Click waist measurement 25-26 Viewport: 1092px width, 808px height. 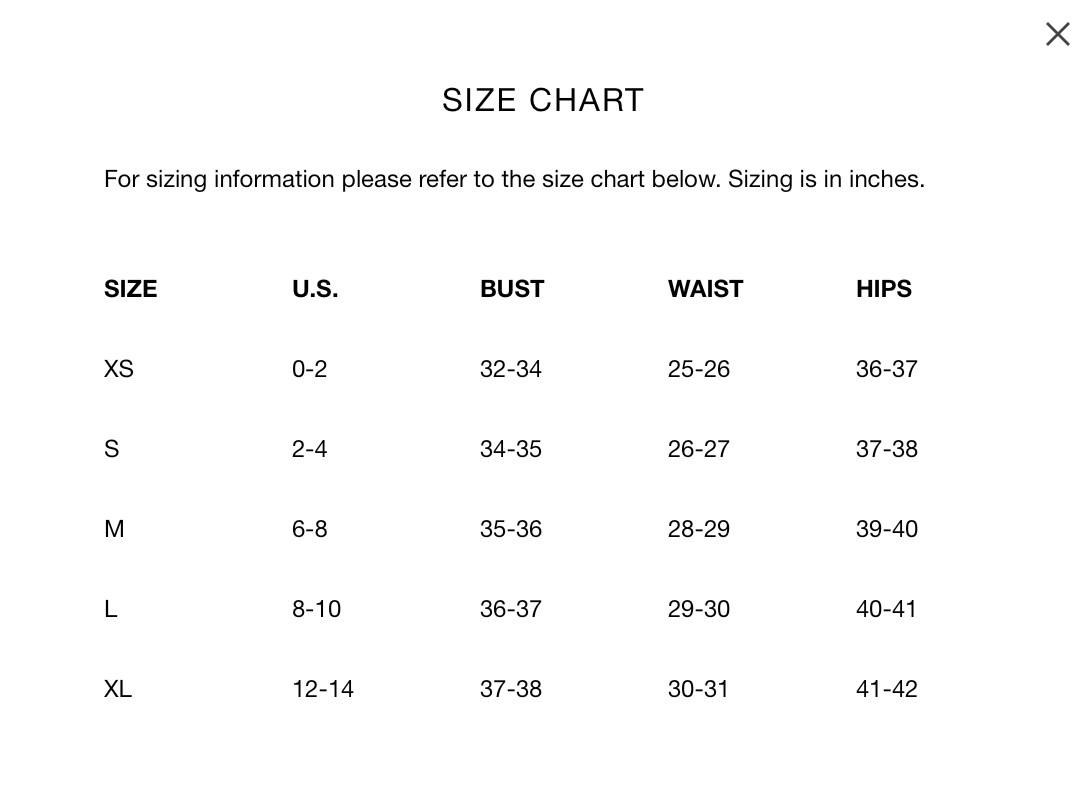tap(699, 369)
